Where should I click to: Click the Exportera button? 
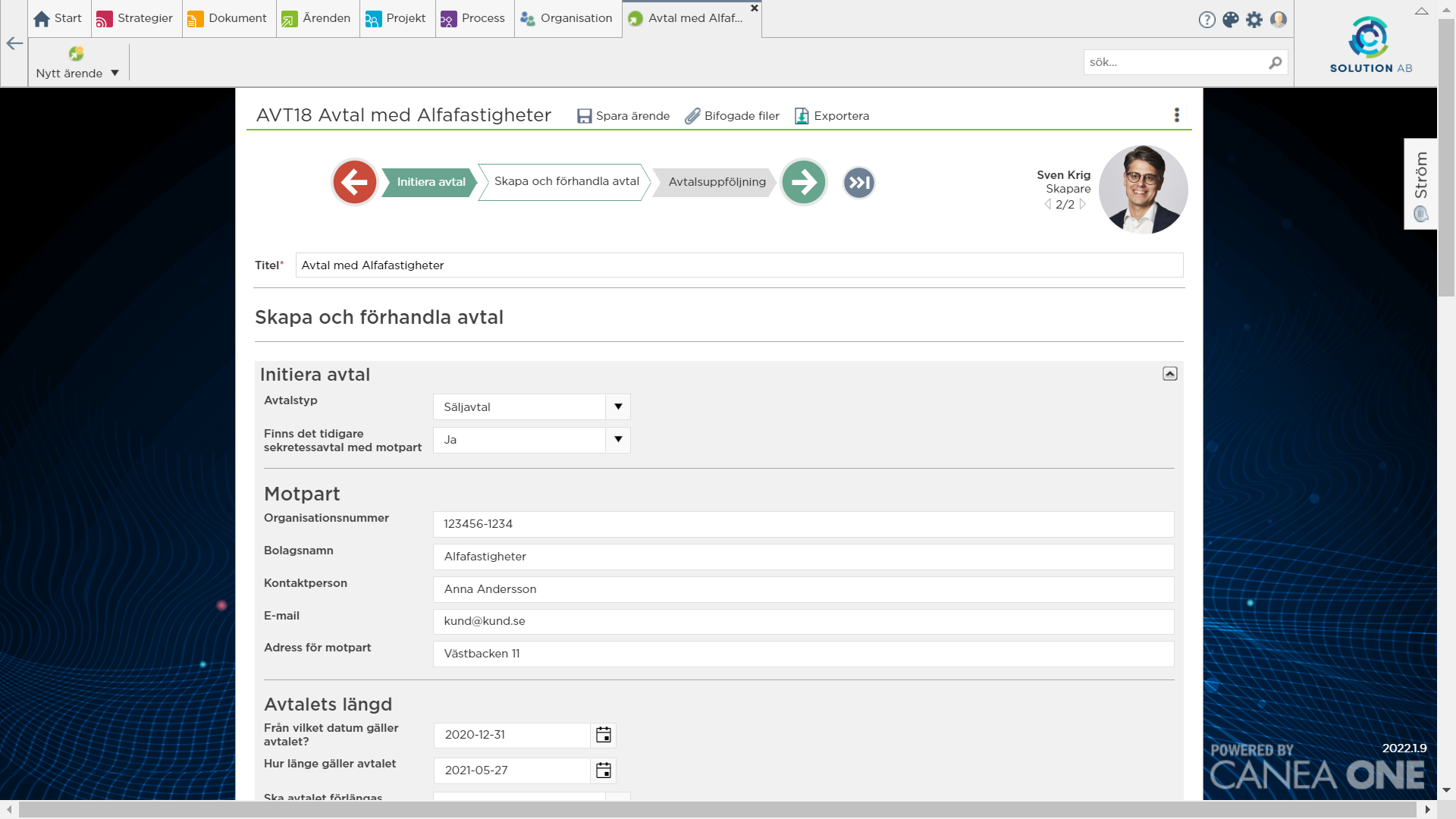click(832, 116)
